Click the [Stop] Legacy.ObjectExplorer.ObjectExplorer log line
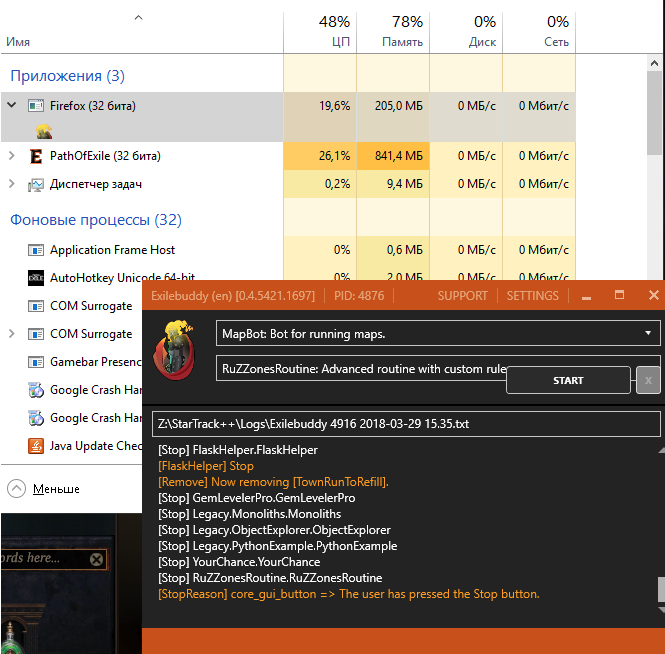Viewport: 665px width, 654px height. (274, 530)
